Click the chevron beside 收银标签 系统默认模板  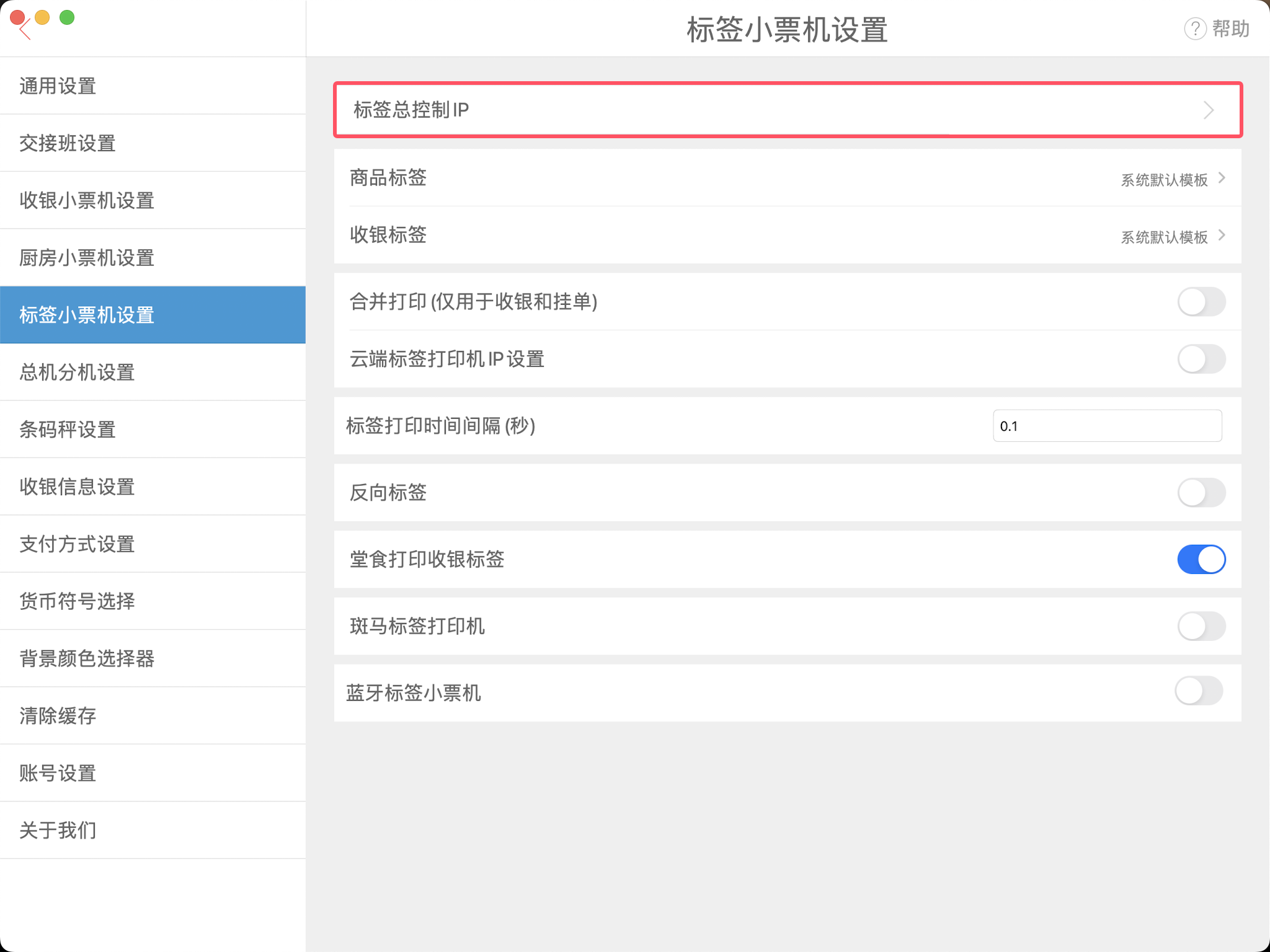pos(1222,235)
